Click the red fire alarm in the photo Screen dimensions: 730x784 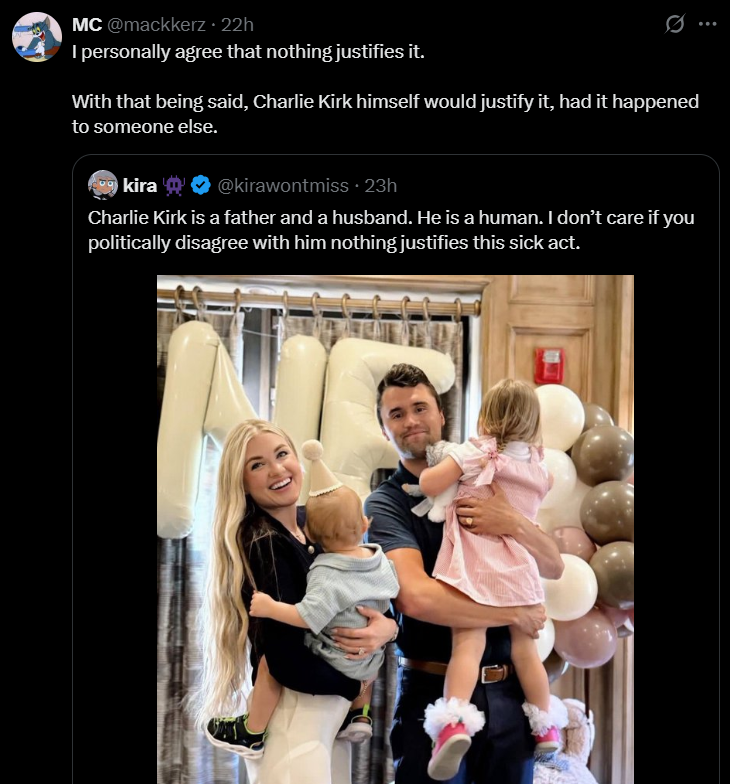[548, 365]
